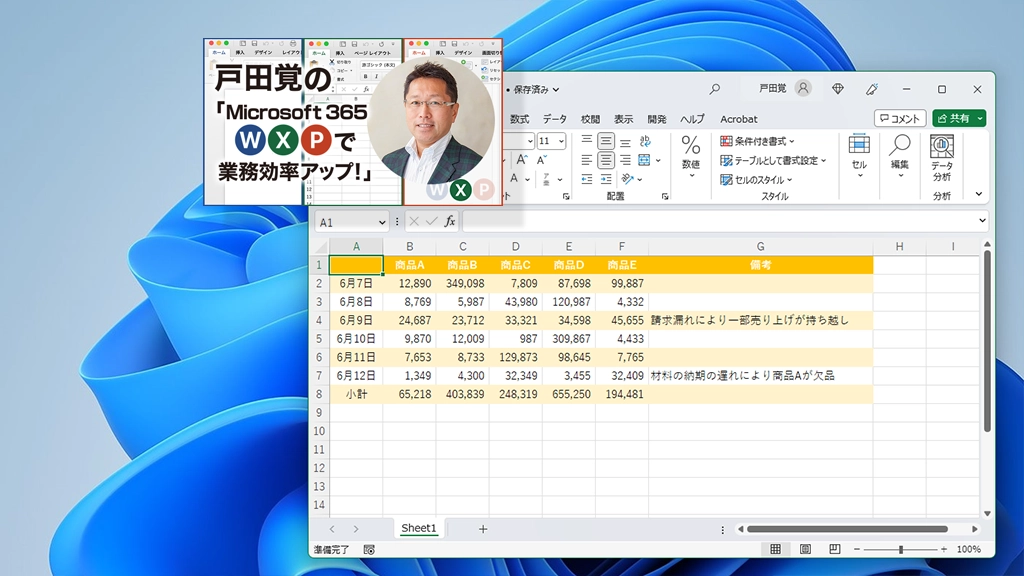This screenshot has width=1024, height=576.
Task: Toggle center alignment for the selection
Action: click(606, 160)
